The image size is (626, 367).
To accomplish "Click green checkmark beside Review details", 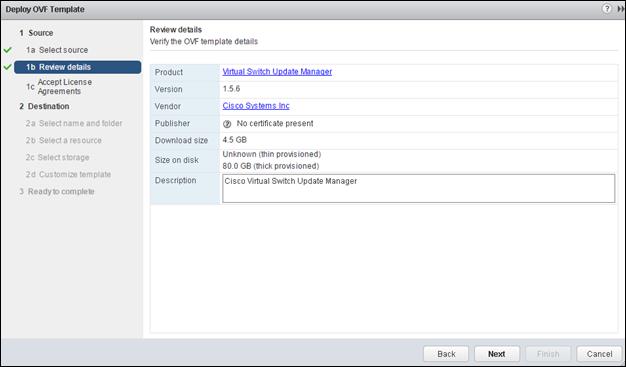I will (8, 67).
